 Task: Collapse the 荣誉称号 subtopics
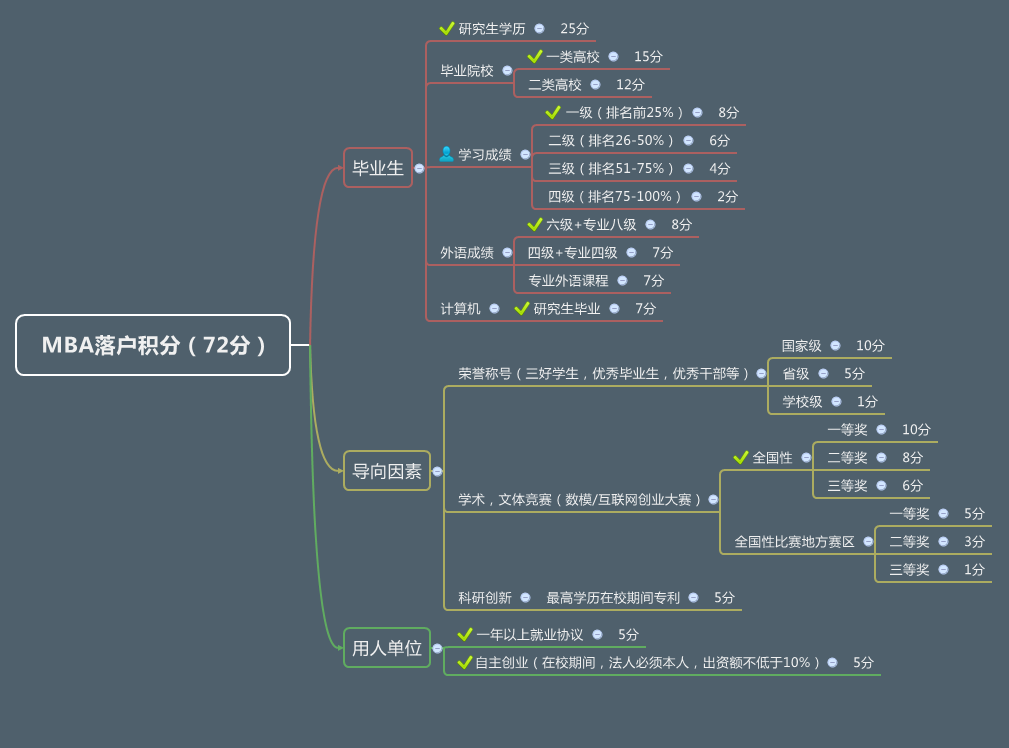click(x=761, y=373)
